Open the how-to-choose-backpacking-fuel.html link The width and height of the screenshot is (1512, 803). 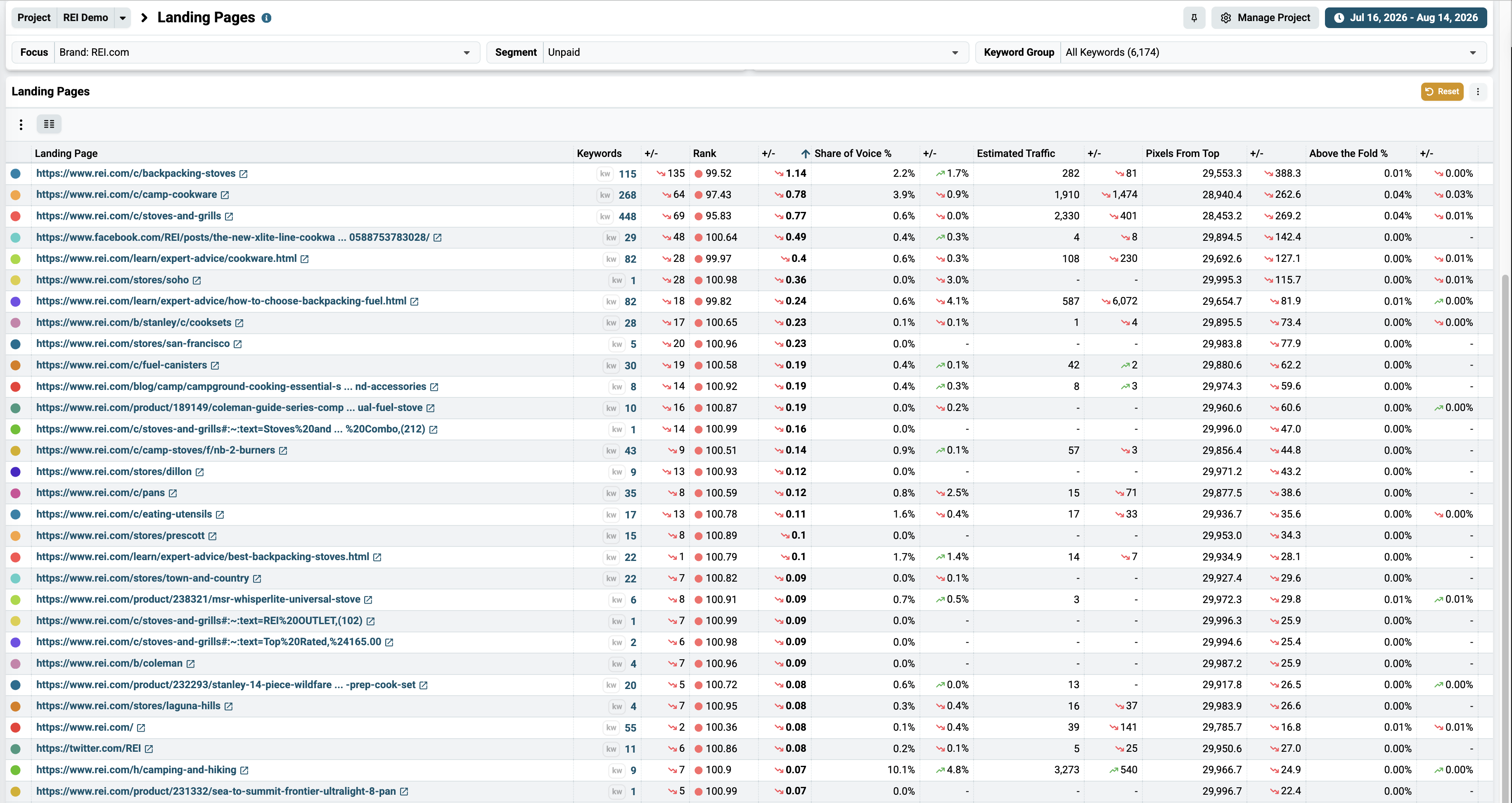coord(221,301)
